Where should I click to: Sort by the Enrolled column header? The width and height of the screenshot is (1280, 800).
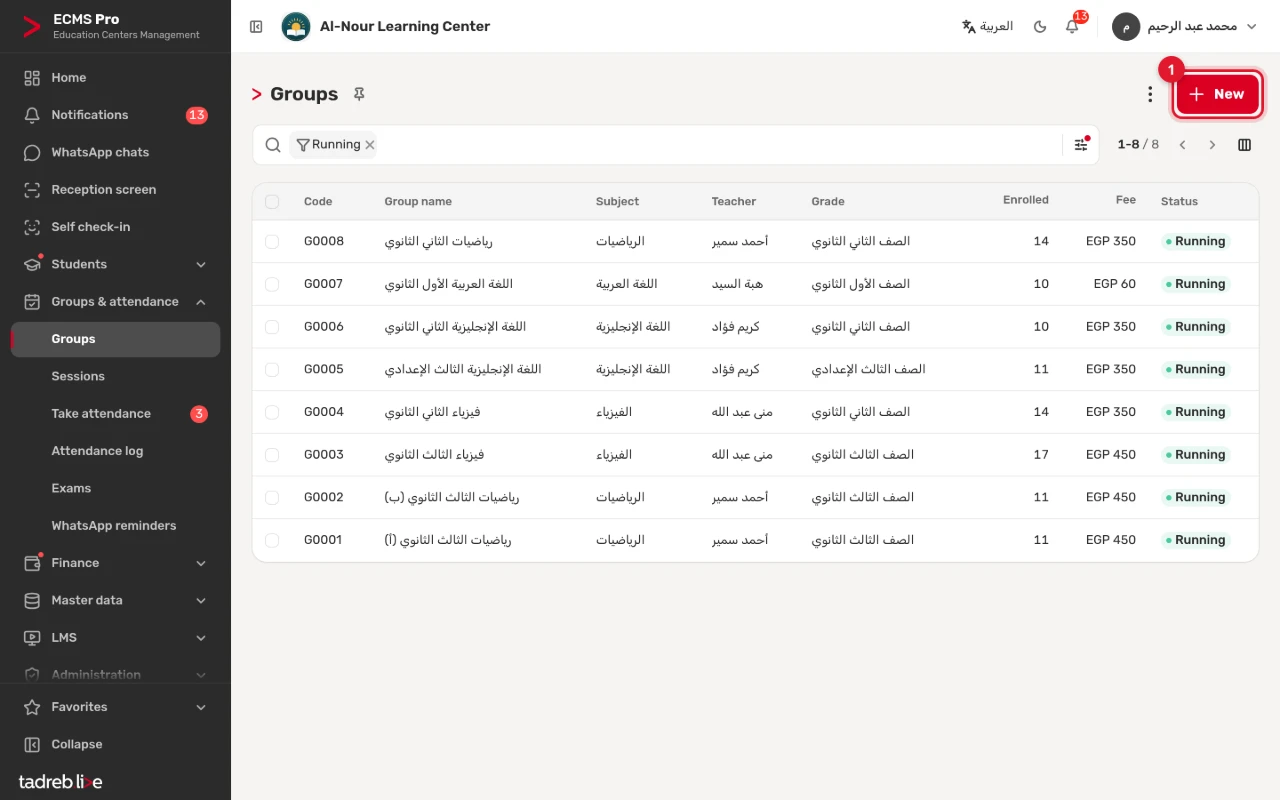pos(1025,200)
